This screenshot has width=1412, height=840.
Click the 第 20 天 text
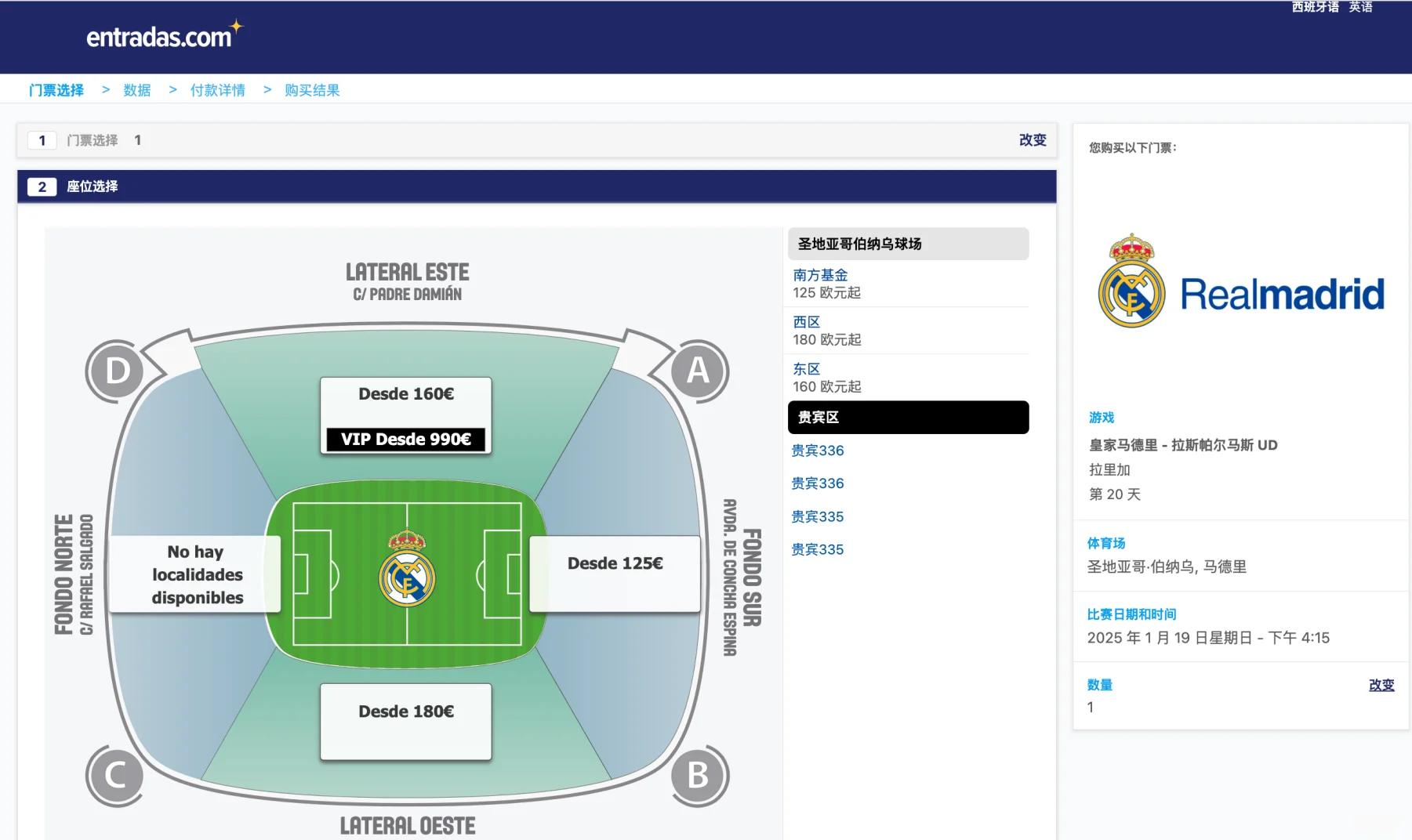1114,494
